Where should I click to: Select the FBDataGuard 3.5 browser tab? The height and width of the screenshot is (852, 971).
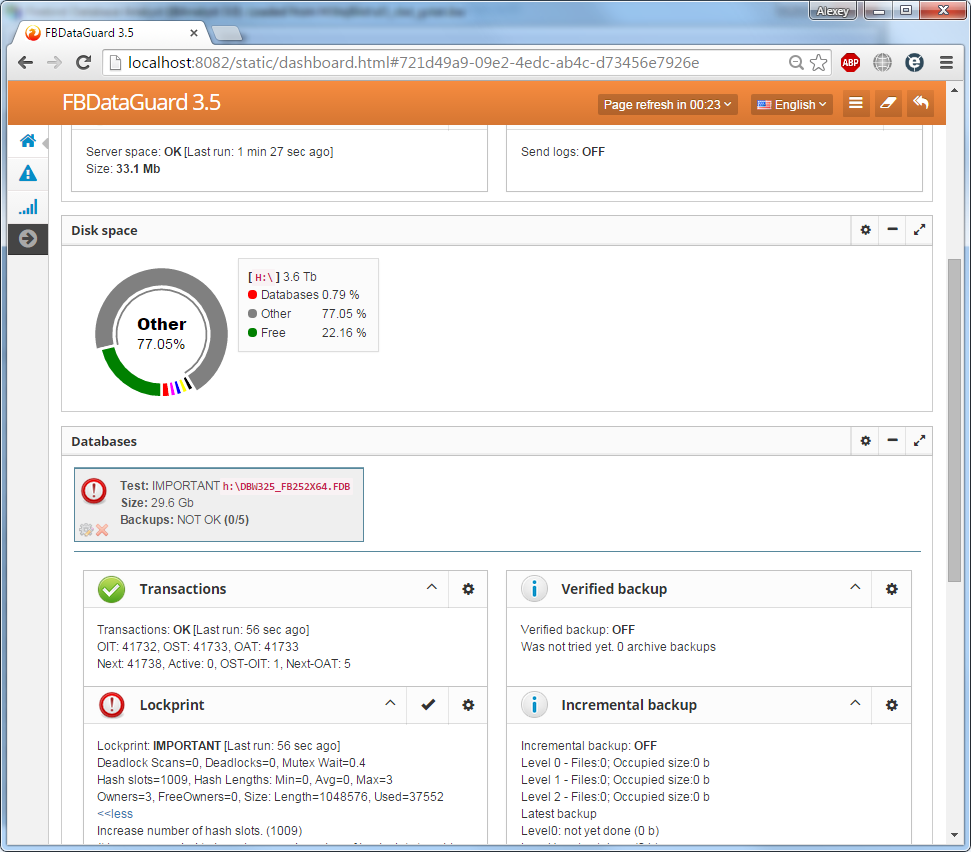110,33
